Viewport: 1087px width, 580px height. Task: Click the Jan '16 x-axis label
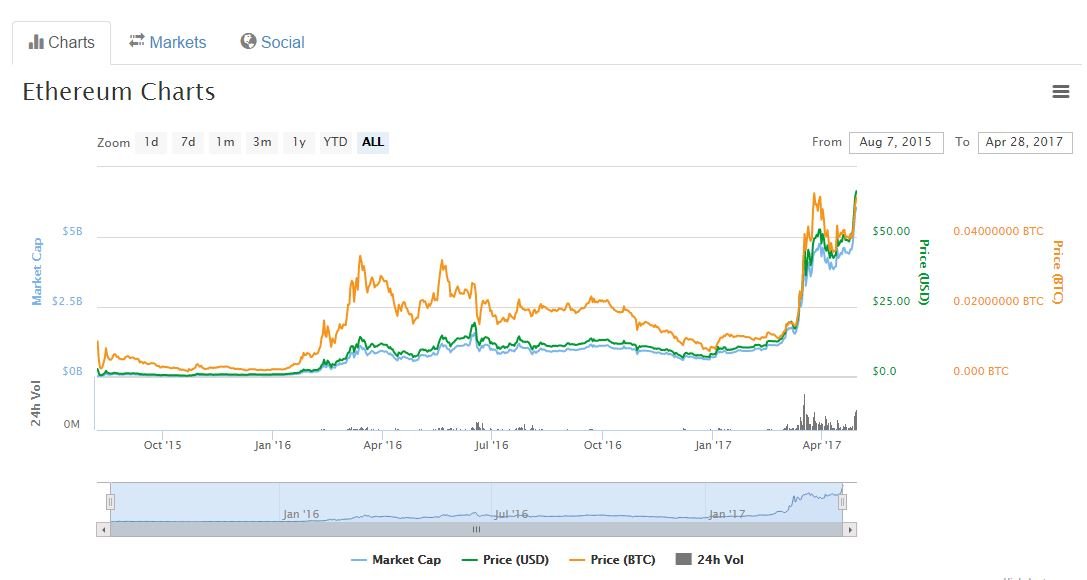coord(272,445)
